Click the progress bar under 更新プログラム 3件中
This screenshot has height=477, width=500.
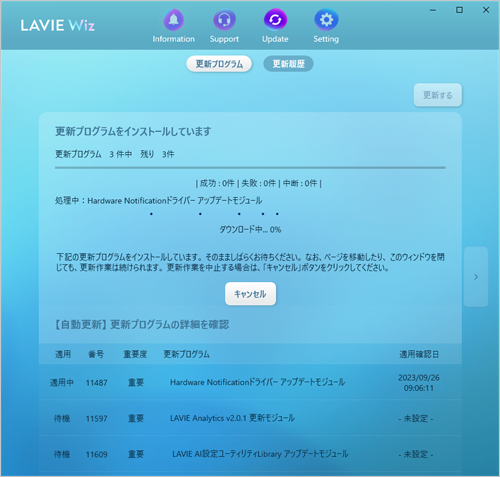(250, 168)
